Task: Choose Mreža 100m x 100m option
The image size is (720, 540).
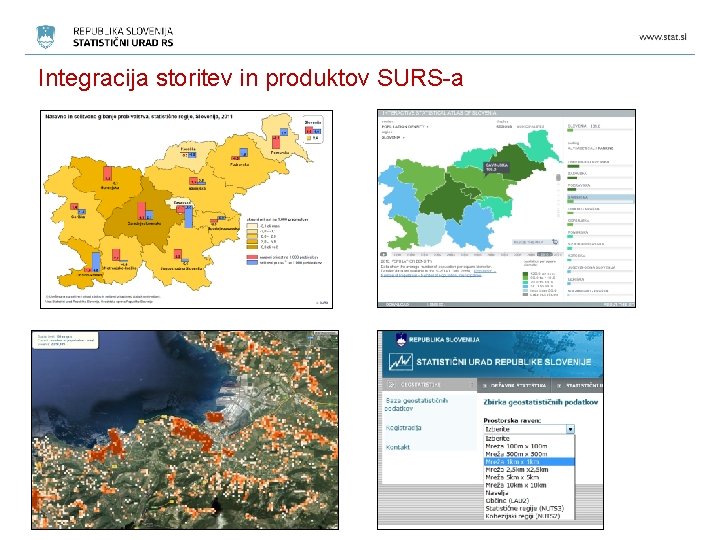Action: tap(529, 446)
